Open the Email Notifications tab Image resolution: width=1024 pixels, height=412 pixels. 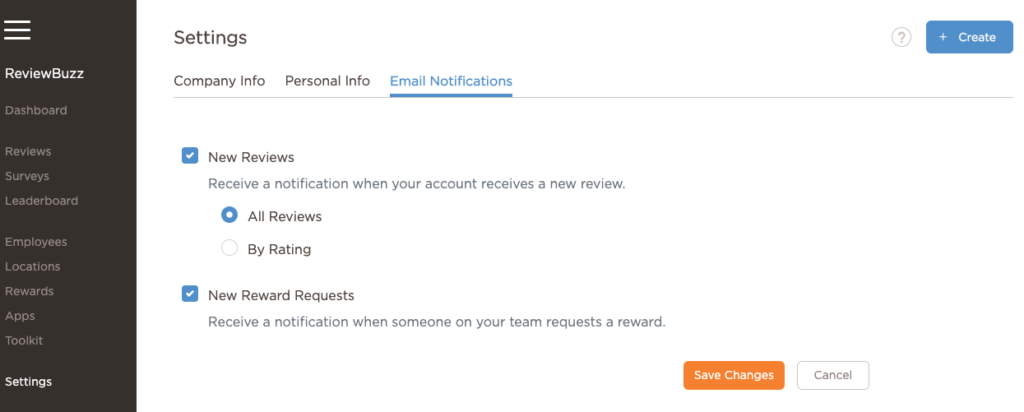pos(451,81)
